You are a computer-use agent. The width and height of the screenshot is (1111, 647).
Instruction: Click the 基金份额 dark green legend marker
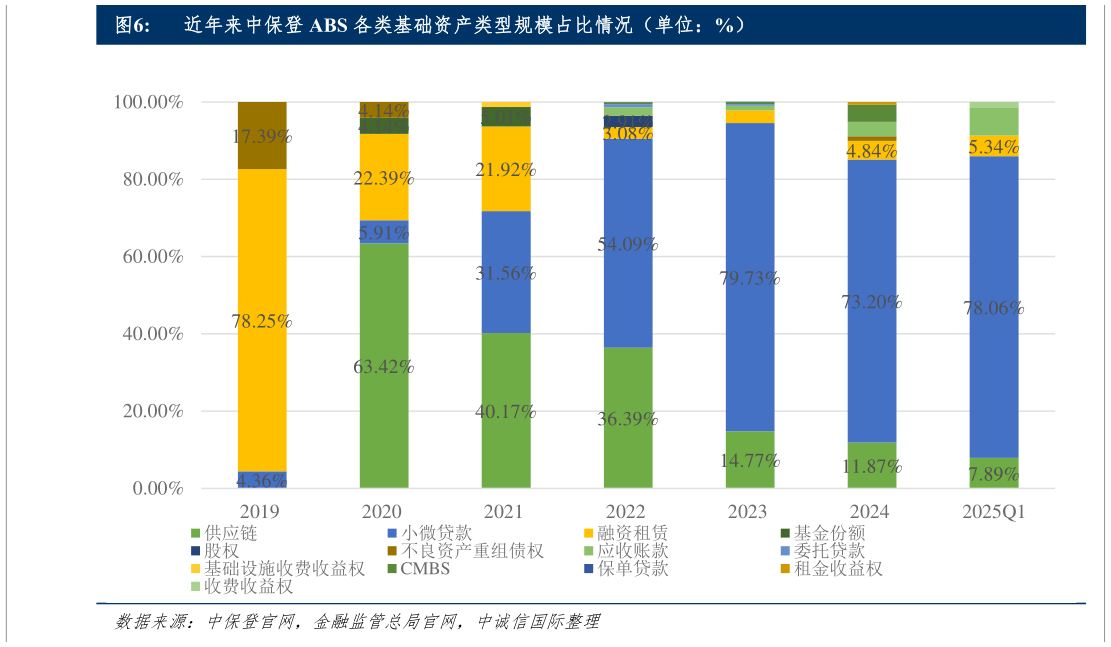787,534
